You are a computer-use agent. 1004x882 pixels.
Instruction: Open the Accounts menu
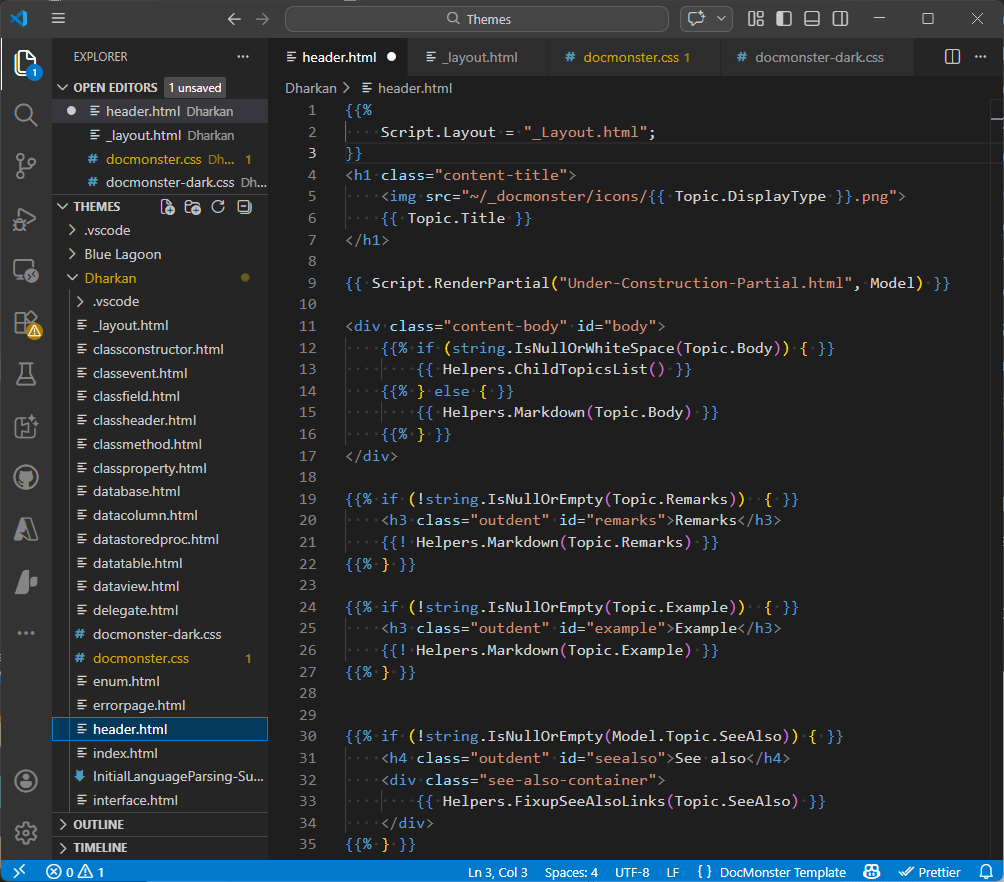tap(26, 781)
